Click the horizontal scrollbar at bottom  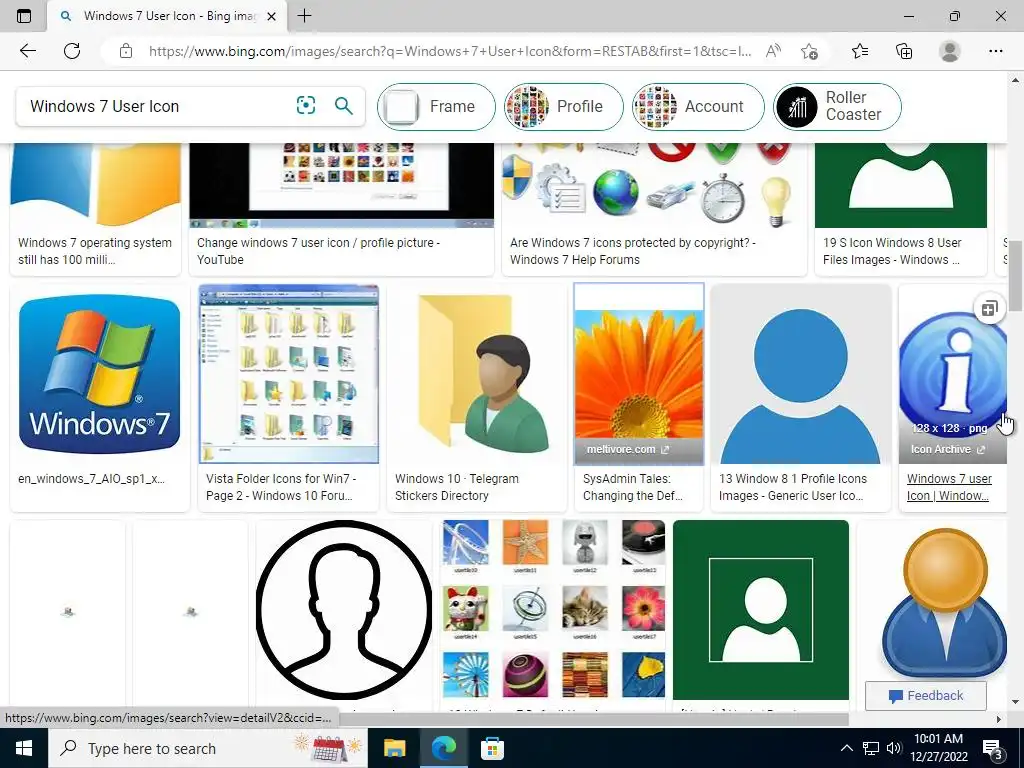coord(593,719)
